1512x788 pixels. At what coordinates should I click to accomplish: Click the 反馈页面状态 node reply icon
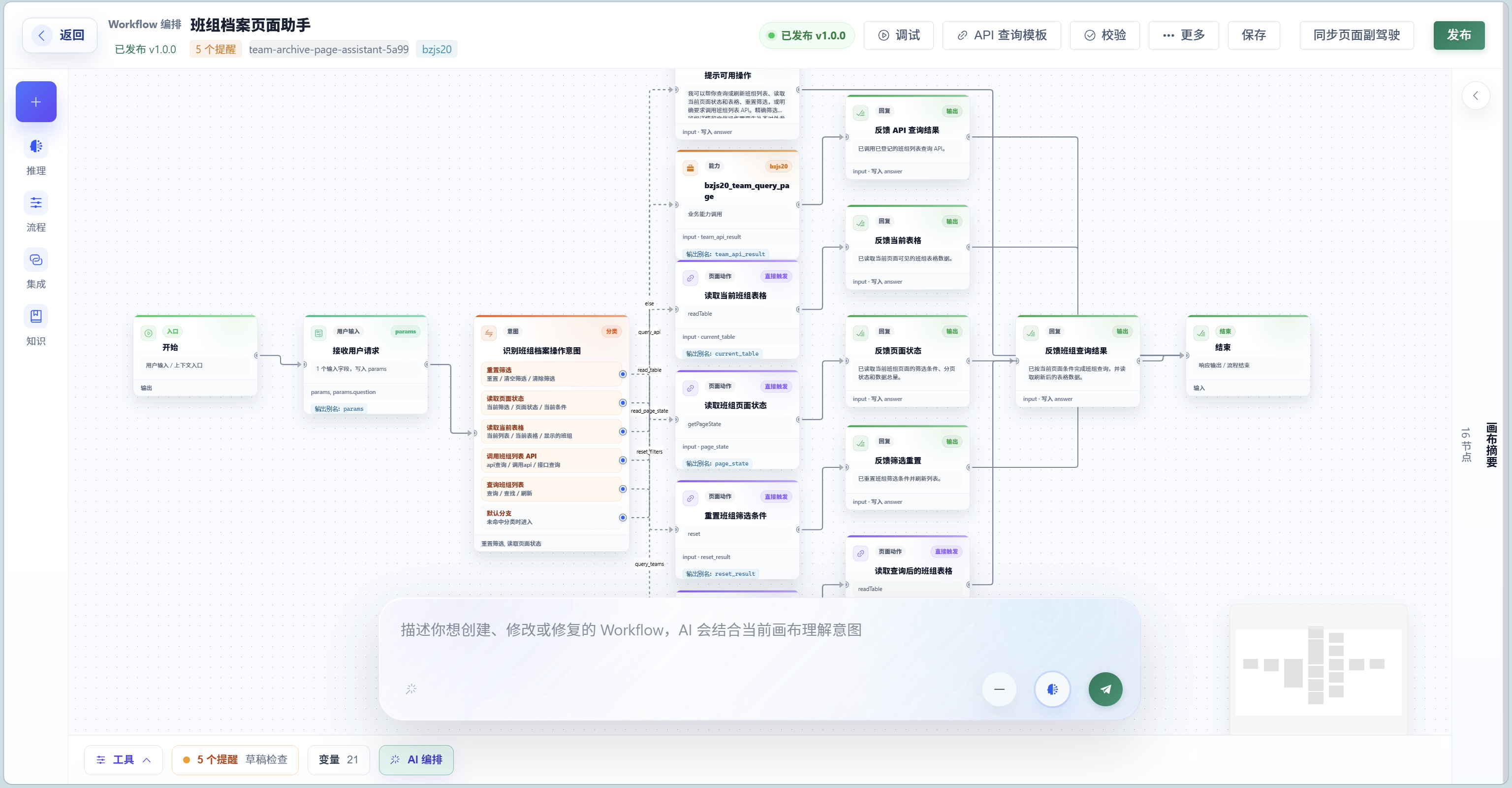coord(860,333)
